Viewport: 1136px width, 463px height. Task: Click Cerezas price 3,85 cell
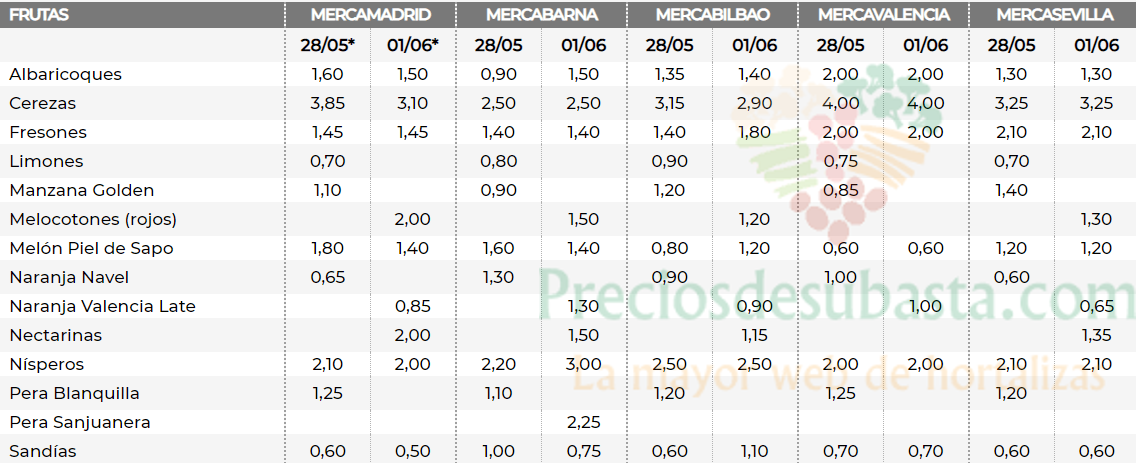click(327, 103)
